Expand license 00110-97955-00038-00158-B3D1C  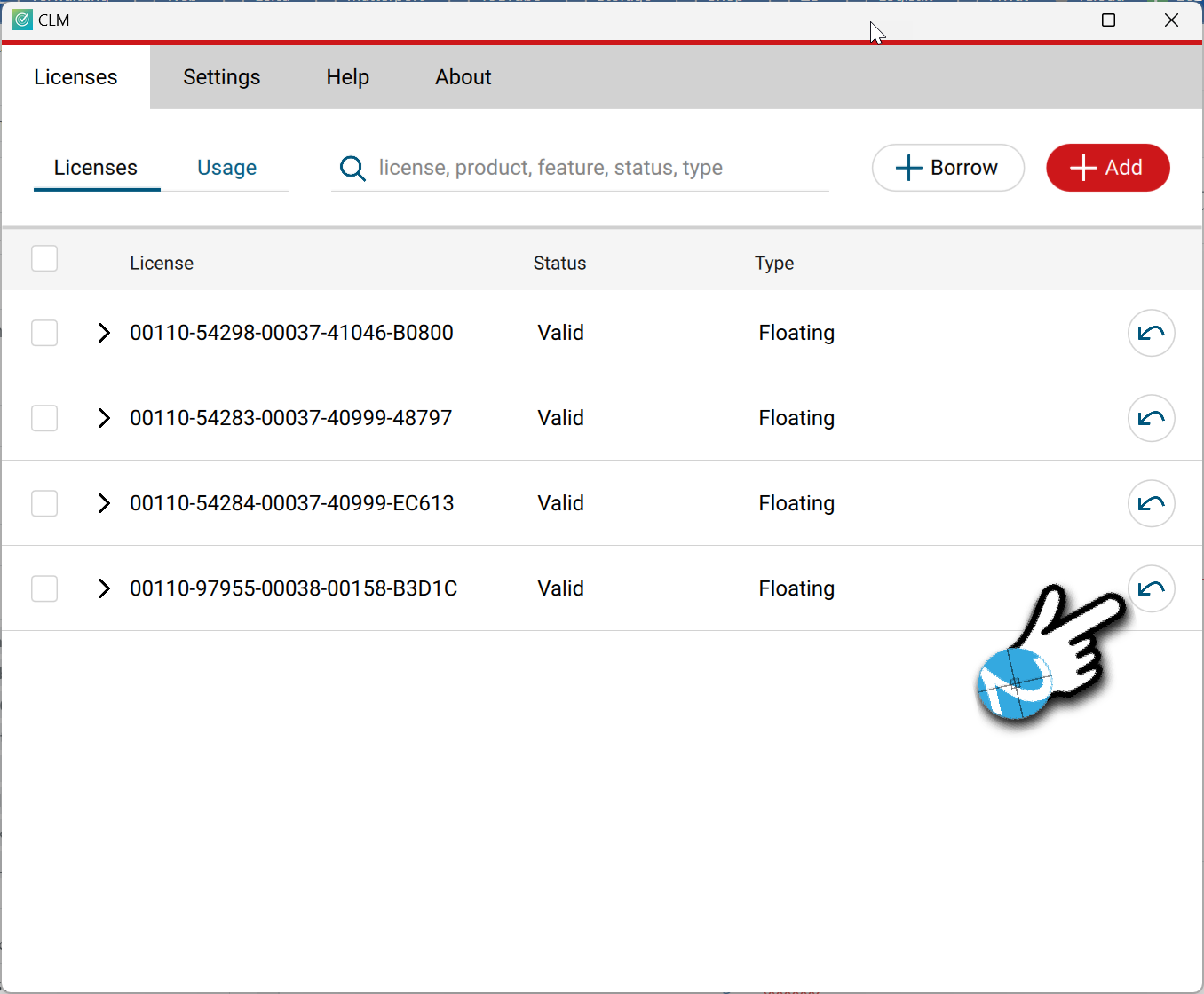coord(104,588)
